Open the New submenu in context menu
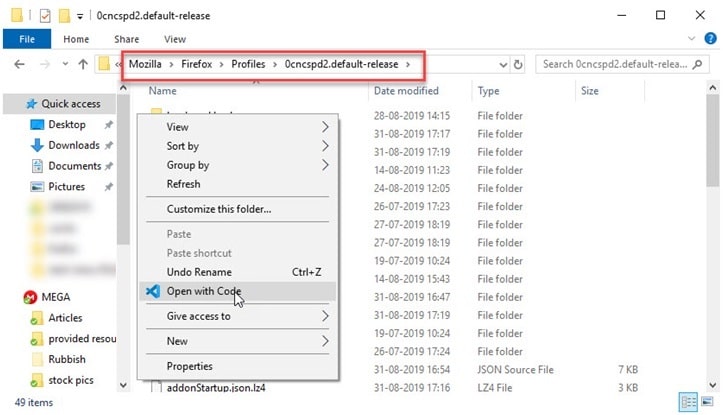Screen dimensions: 723x415 tap(238, 341)
